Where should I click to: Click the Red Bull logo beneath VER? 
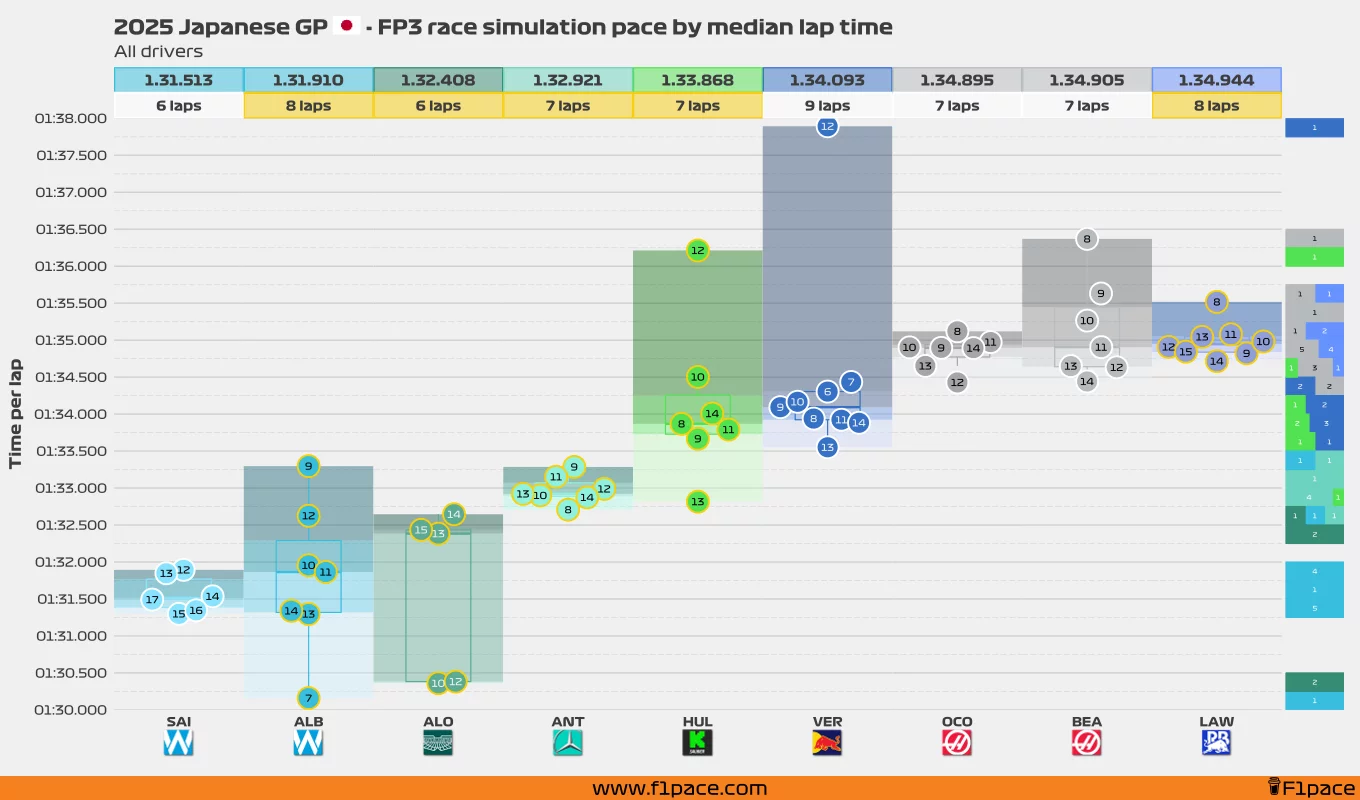(x=827, y=740)
